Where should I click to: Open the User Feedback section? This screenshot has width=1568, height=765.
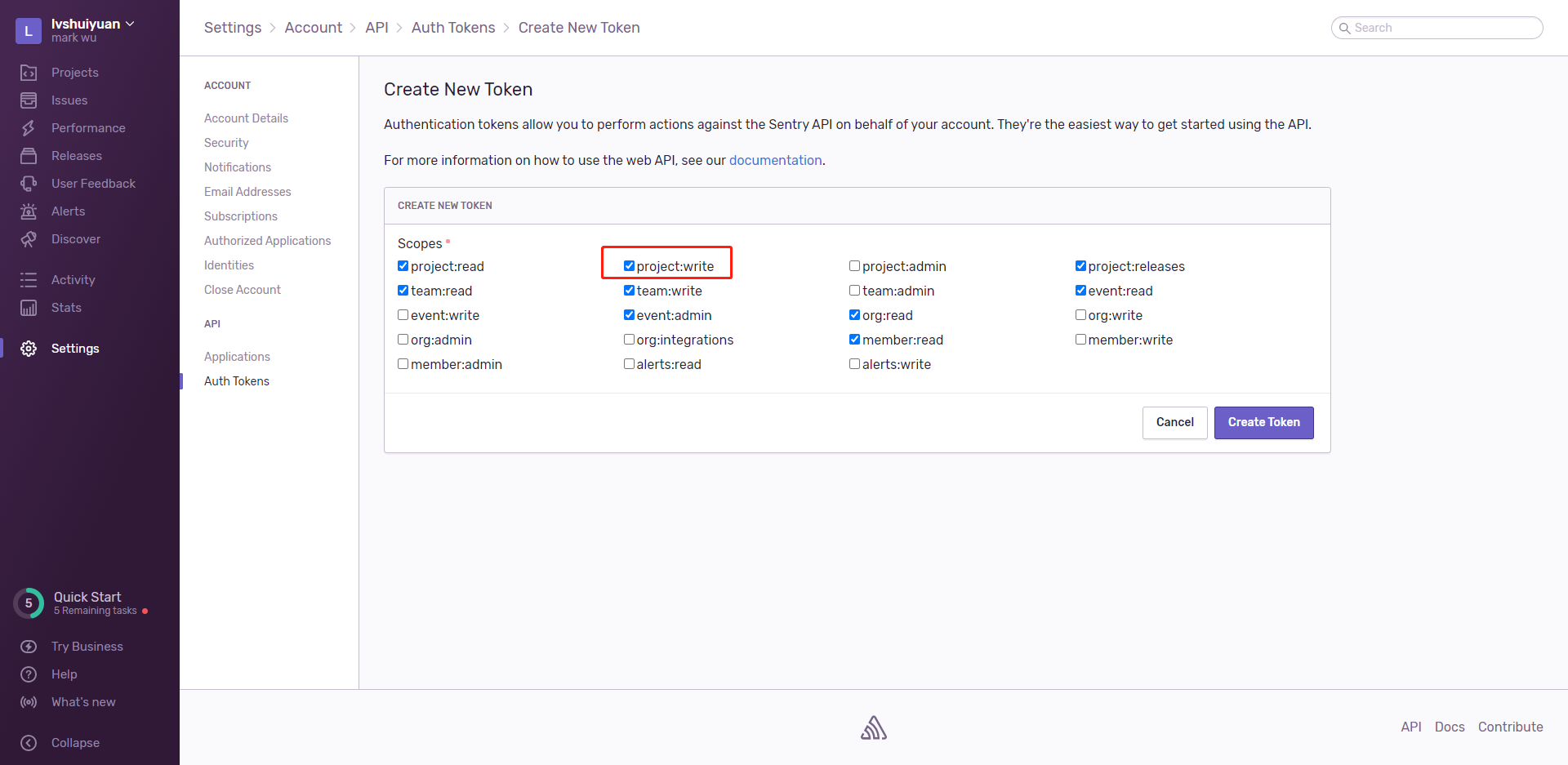[93, 183]
